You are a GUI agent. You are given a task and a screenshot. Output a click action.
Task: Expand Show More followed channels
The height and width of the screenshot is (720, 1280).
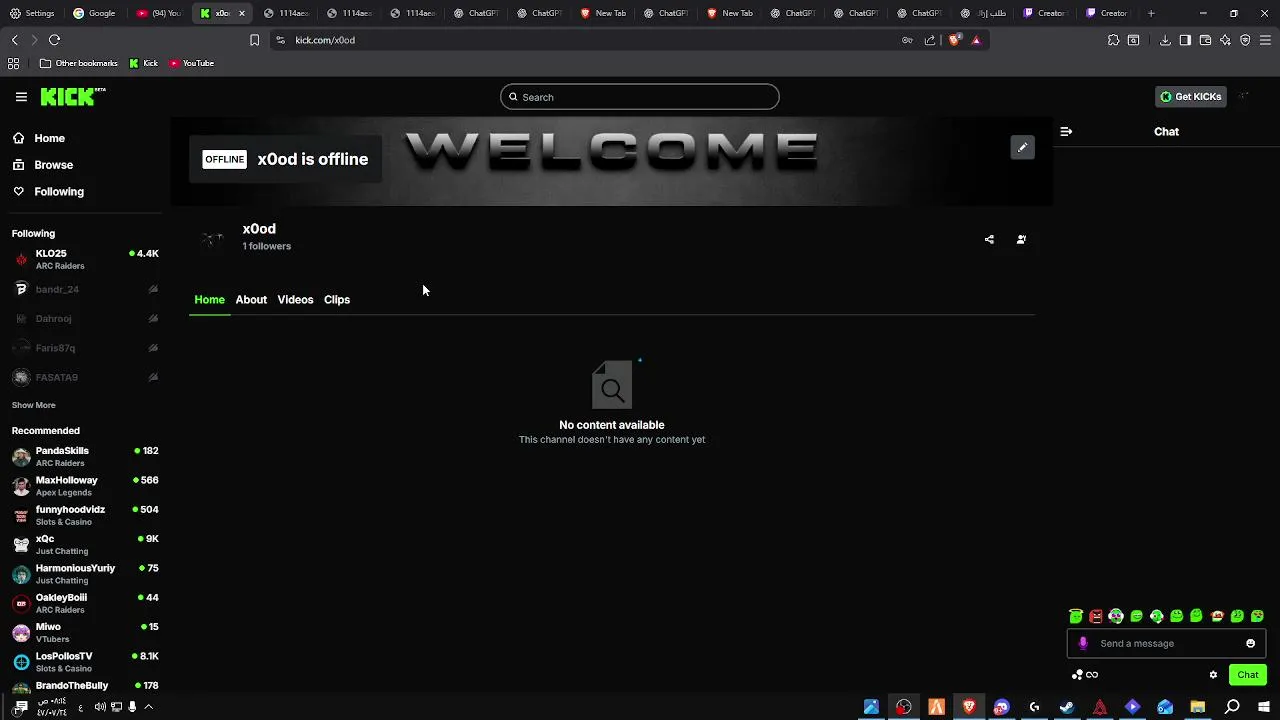click(x=33, y=405)
